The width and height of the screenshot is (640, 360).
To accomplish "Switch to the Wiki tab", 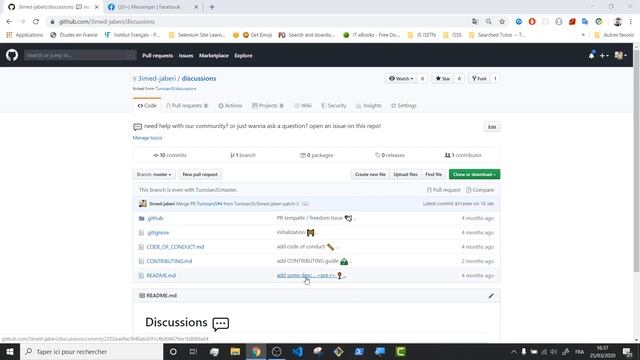I will [303, 105].
